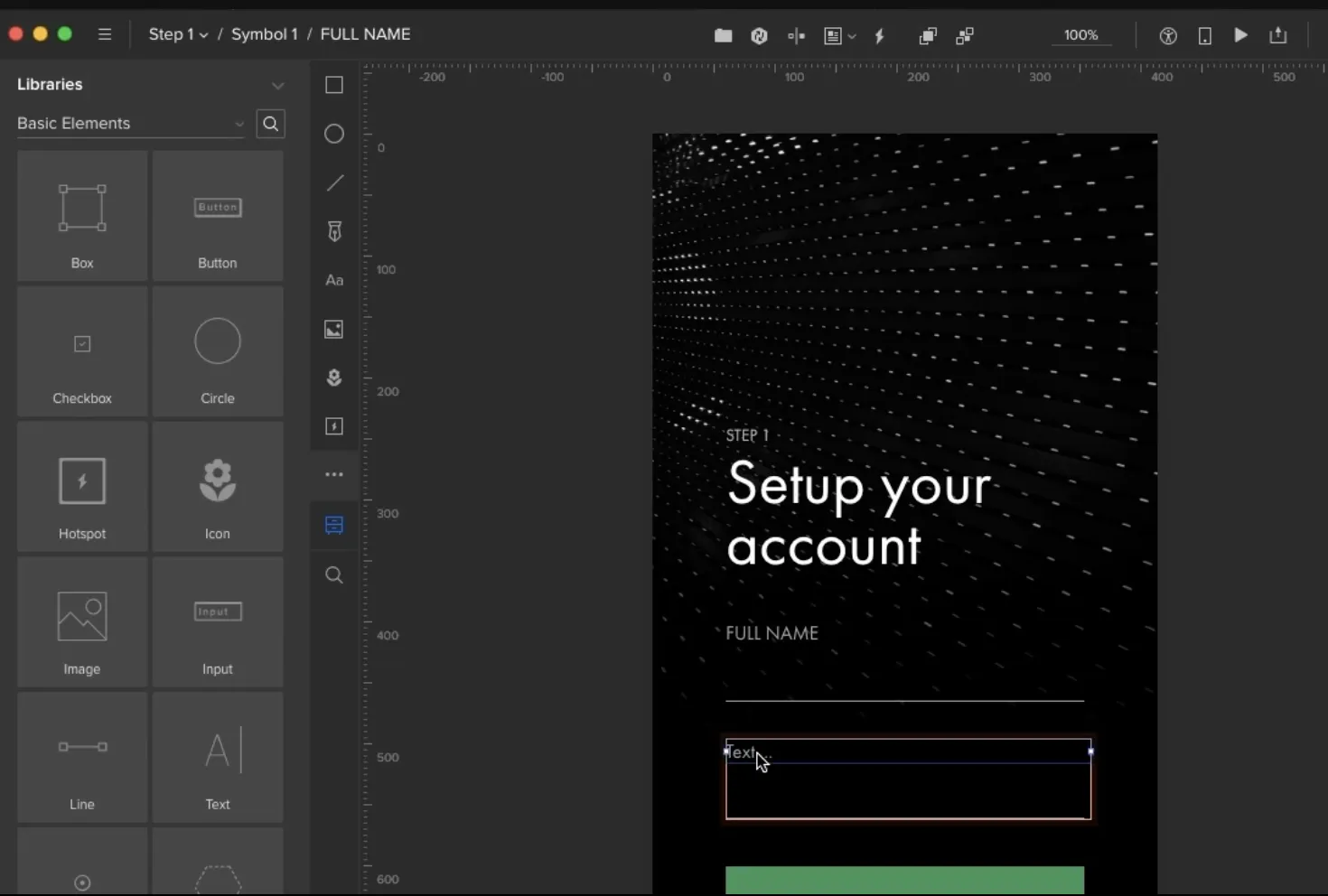Select the Image tool in vertical toolbar
Screen dimensions: 1328x896
pyautogui.click(x=334, y=329)
